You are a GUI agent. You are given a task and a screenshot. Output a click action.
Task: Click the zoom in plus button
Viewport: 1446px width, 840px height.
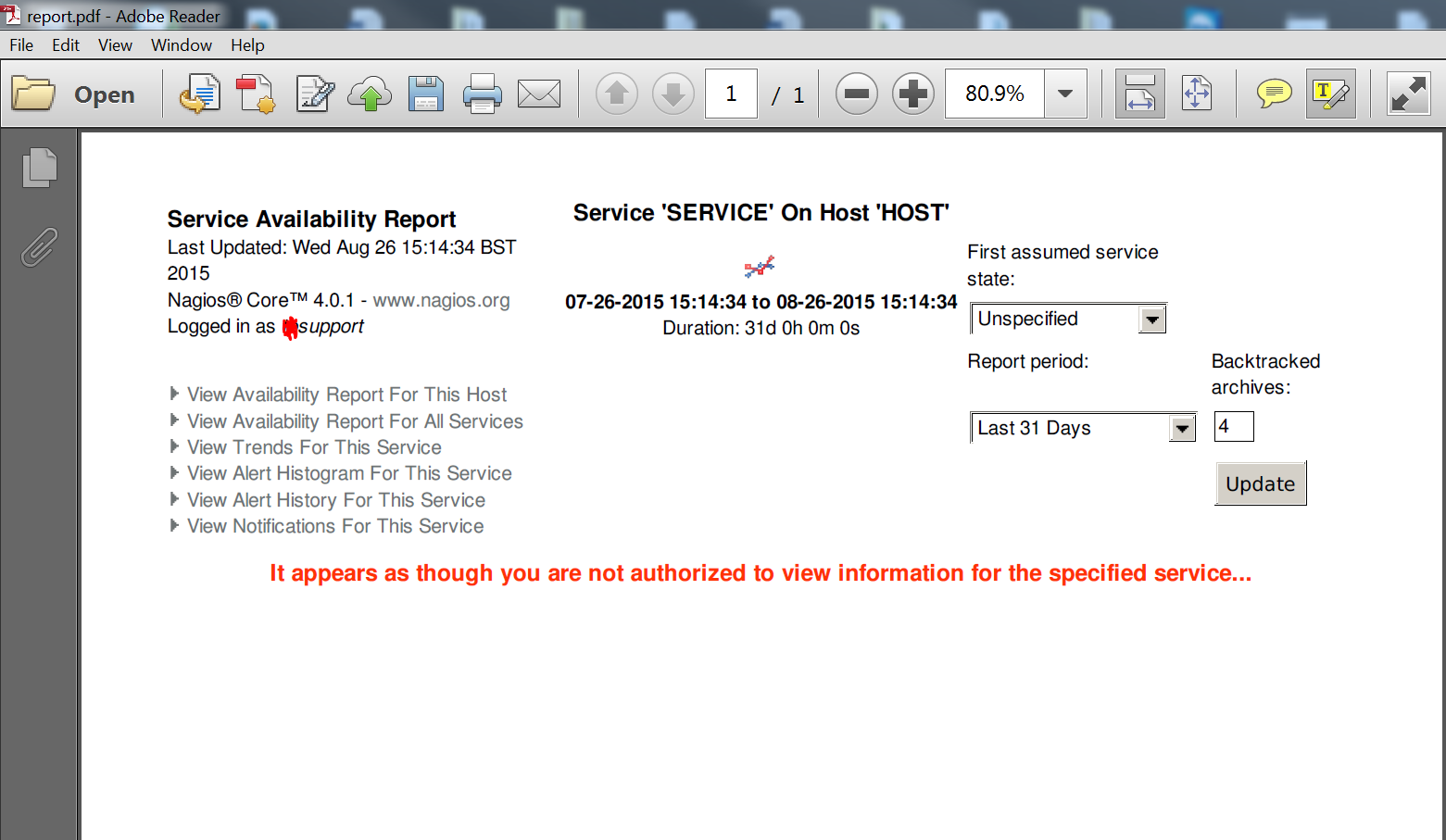point(912,94)
